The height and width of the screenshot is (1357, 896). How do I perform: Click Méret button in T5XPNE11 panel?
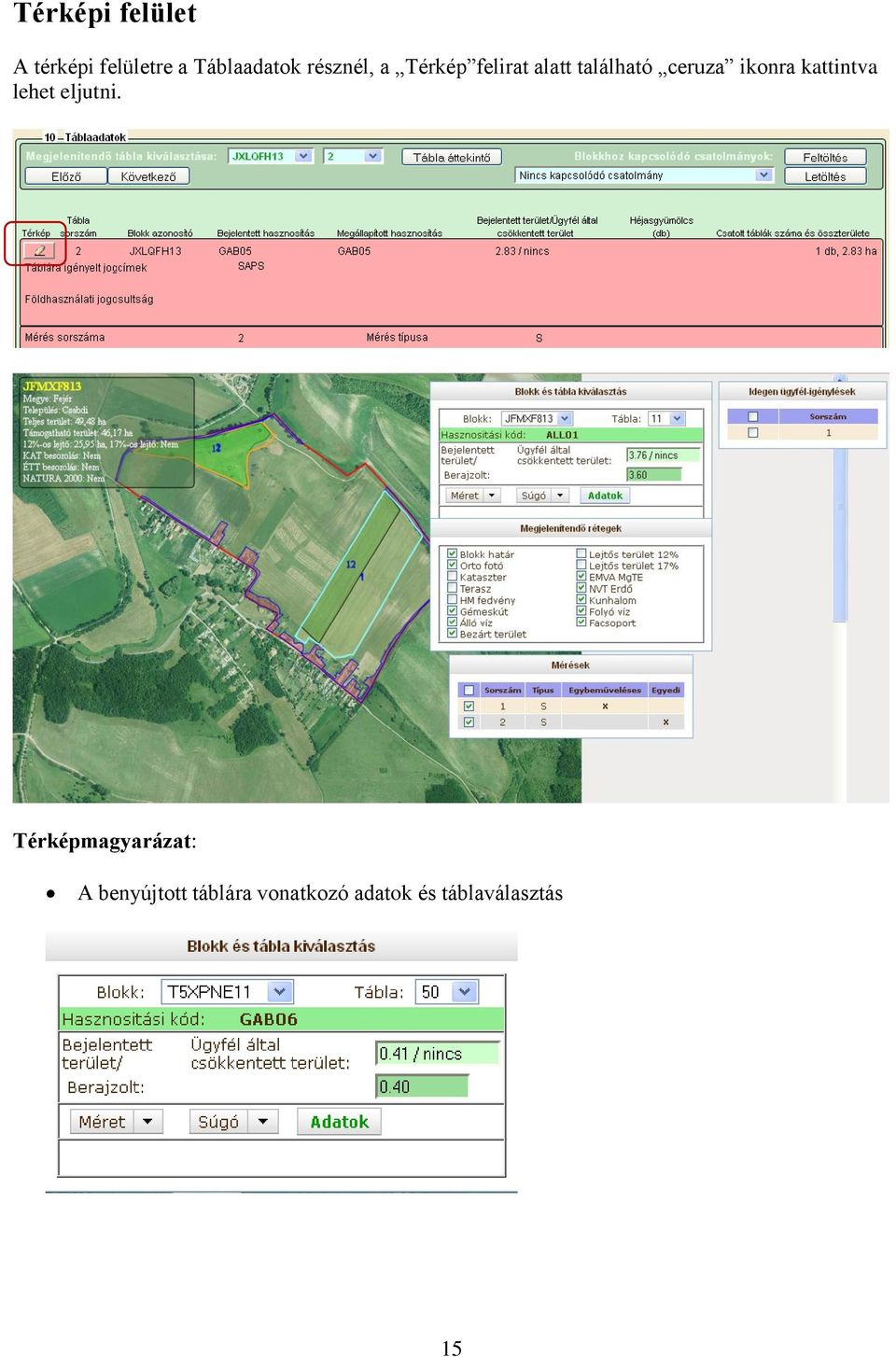click(x=102, y=1122)
